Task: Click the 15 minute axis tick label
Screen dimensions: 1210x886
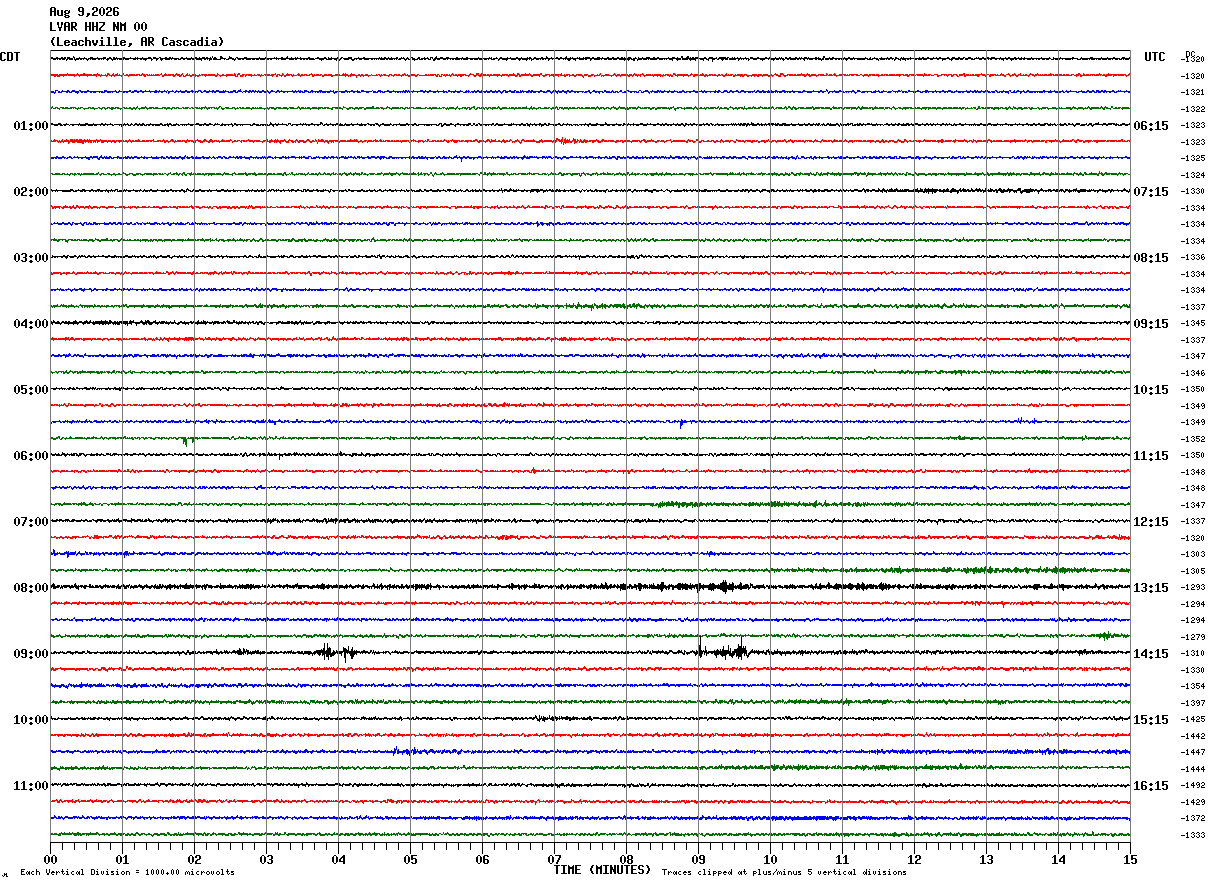Action: click(x=1130, y=859)
